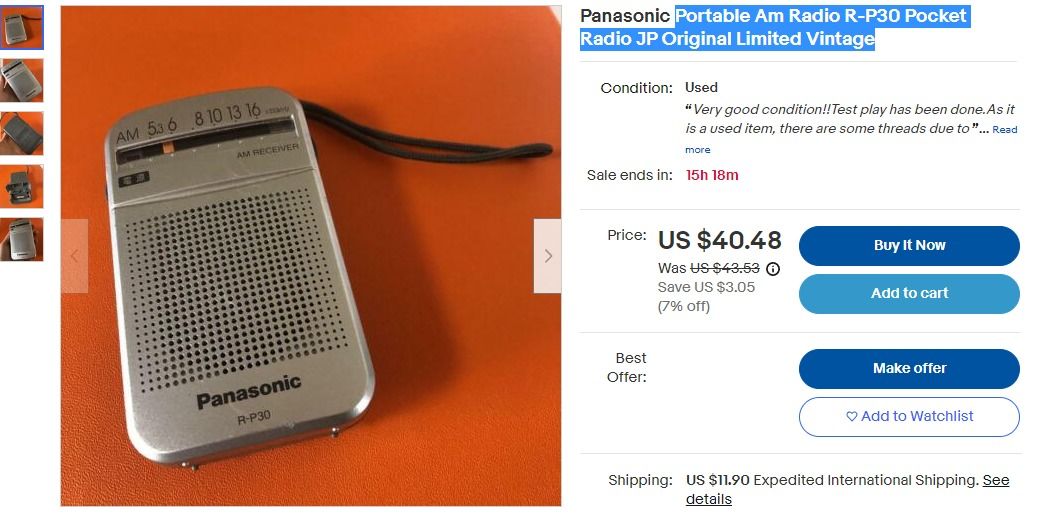Select the second thumbnail image
The width and height of the screenshot is (1037, 514).
pos(22,81)
